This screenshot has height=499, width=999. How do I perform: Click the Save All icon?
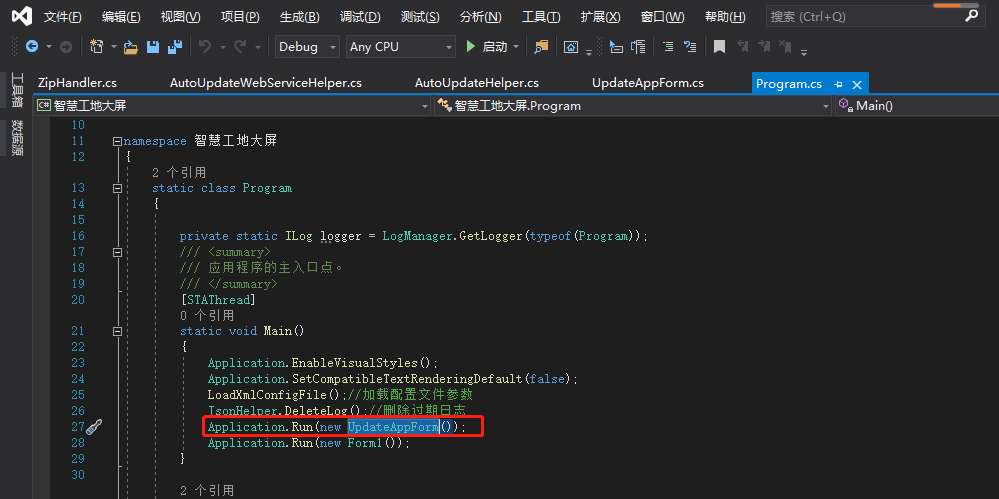pyautogui.click(x=175, y=47)
